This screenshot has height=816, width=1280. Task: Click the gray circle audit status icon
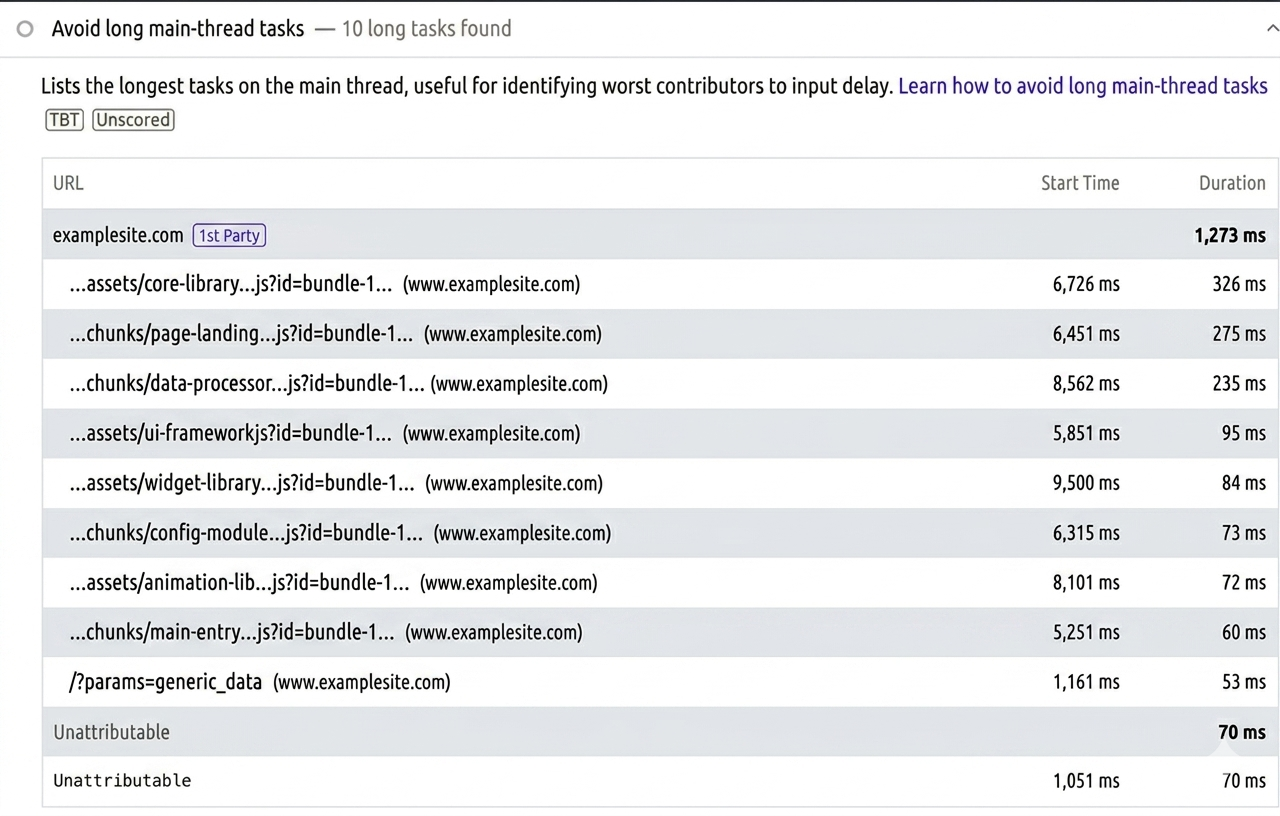coord(25,29)
